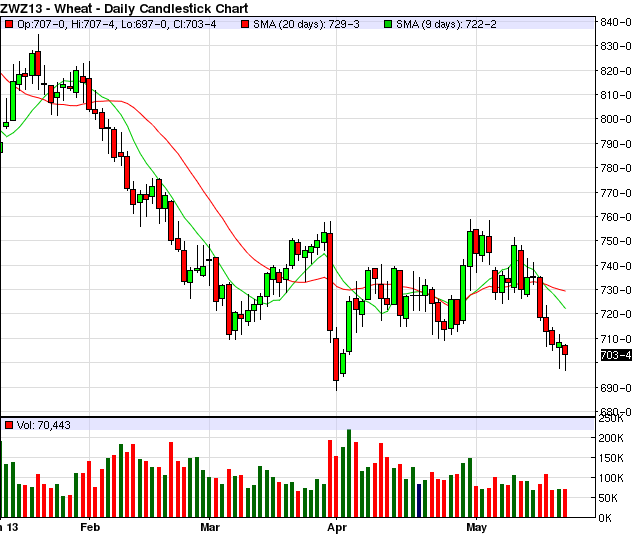Click the 750-0 price axis label
This screenshot has width=640, height=536.
point(616,241)
